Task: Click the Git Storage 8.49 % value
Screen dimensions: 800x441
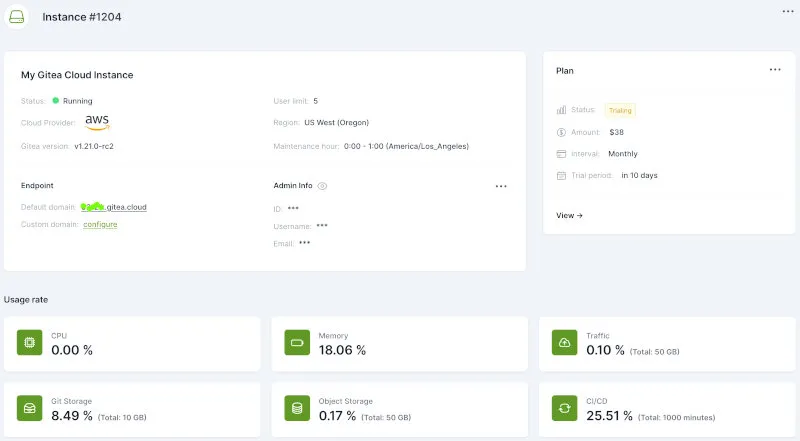Action: 72,416
